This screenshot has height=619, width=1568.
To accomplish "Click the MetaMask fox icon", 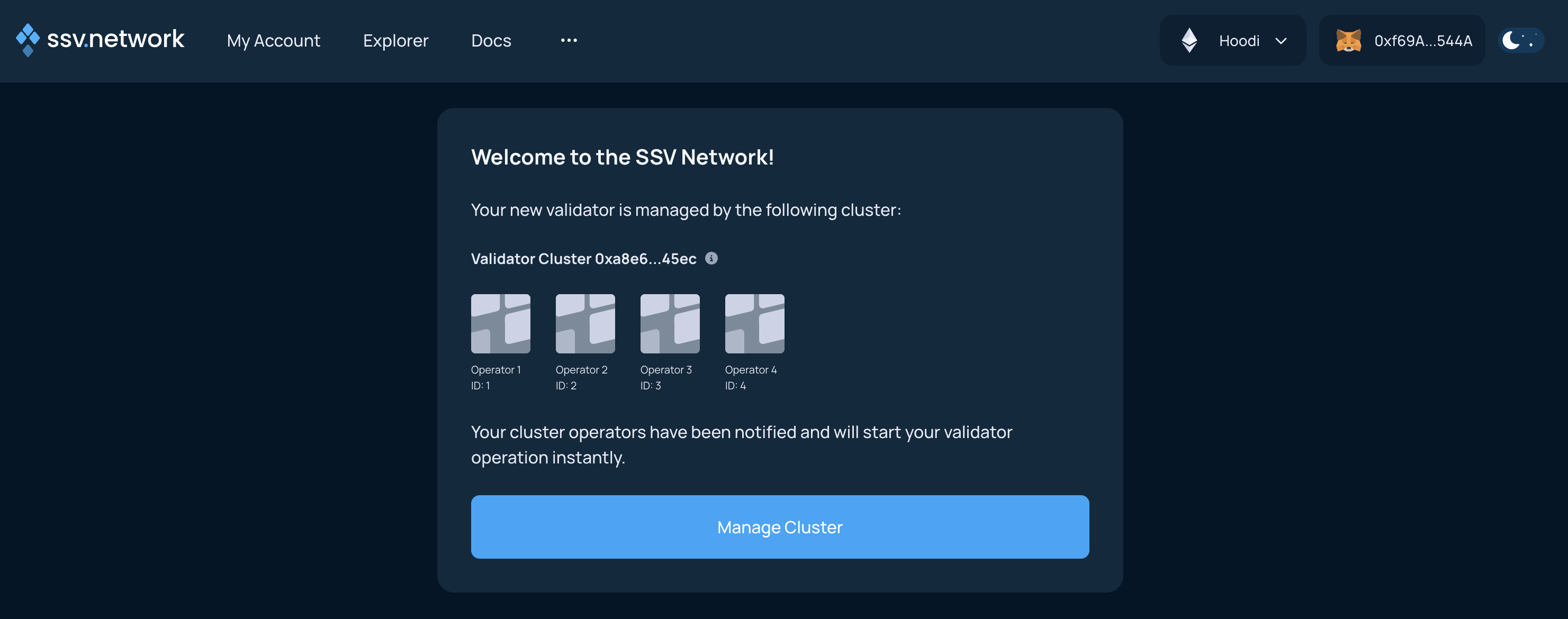I will pos(1350,40).
